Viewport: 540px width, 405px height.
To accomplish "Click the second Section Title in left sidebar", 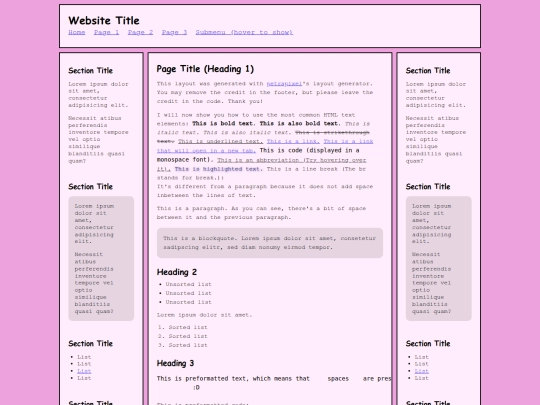I will click(x=91, y=187).
